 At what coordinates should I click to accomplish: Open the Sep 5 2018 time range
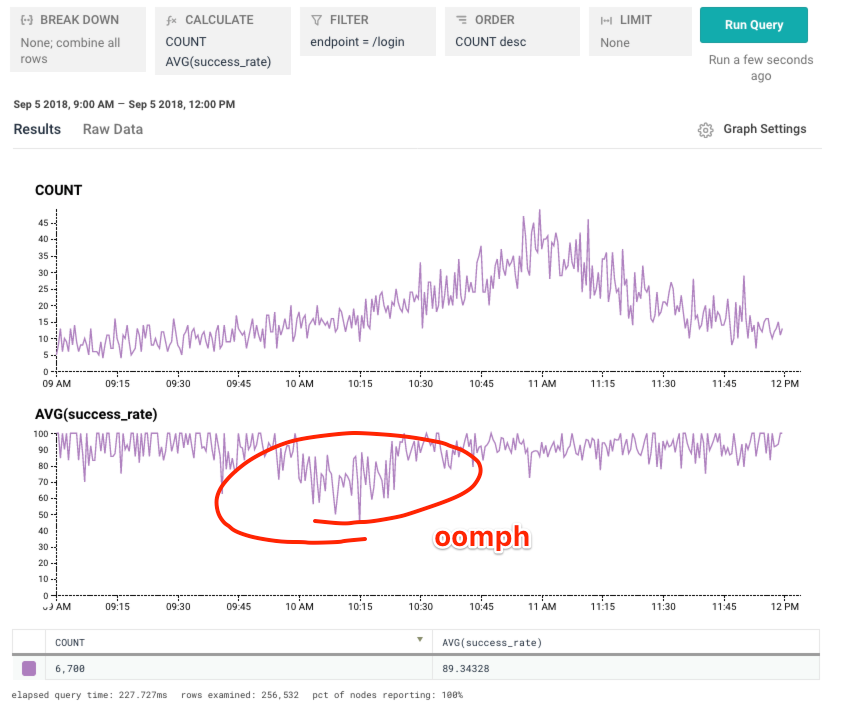(124, 104)
